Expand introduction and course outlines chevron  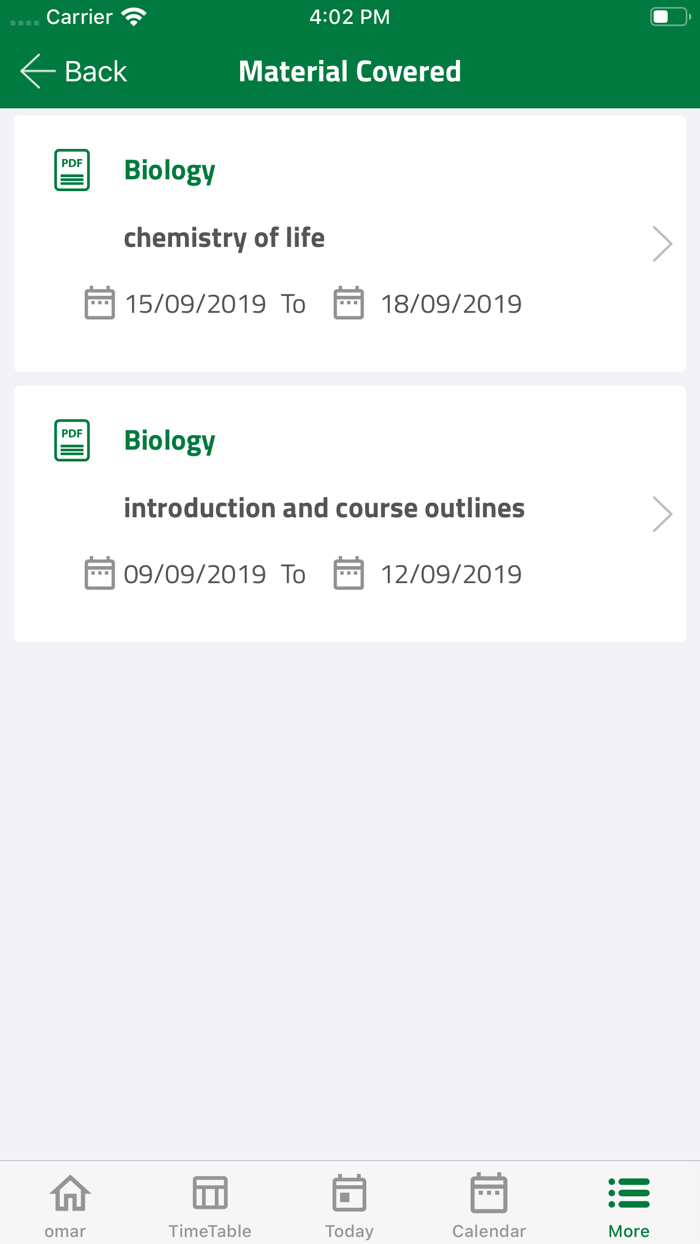(x=662, y=513)
